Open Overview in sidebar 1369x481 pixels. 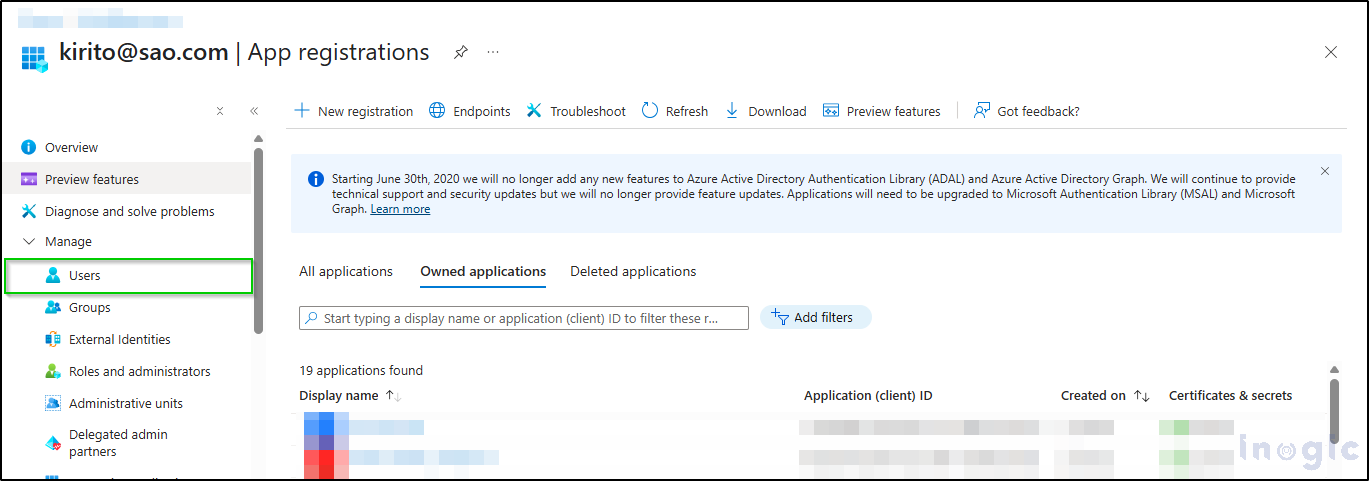click(71, 148)
